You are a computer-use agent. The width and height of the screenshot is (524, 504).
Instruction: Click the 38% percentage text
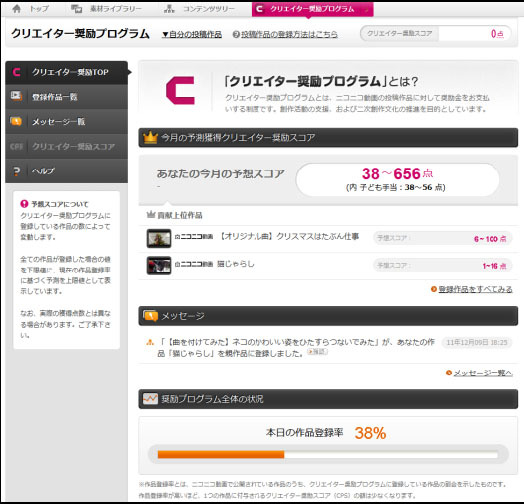(x=370, y=433)
